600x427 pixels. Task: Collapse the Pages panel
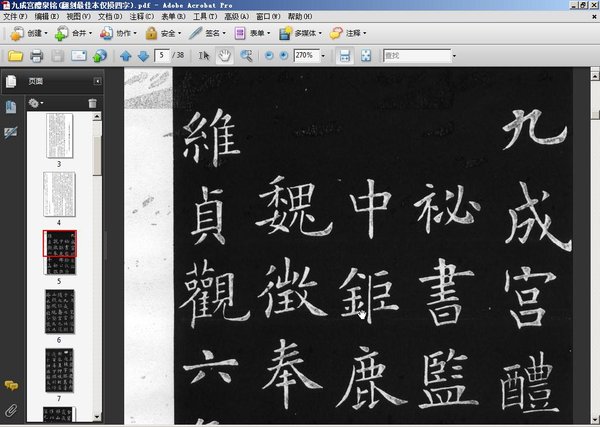point(98,81)
